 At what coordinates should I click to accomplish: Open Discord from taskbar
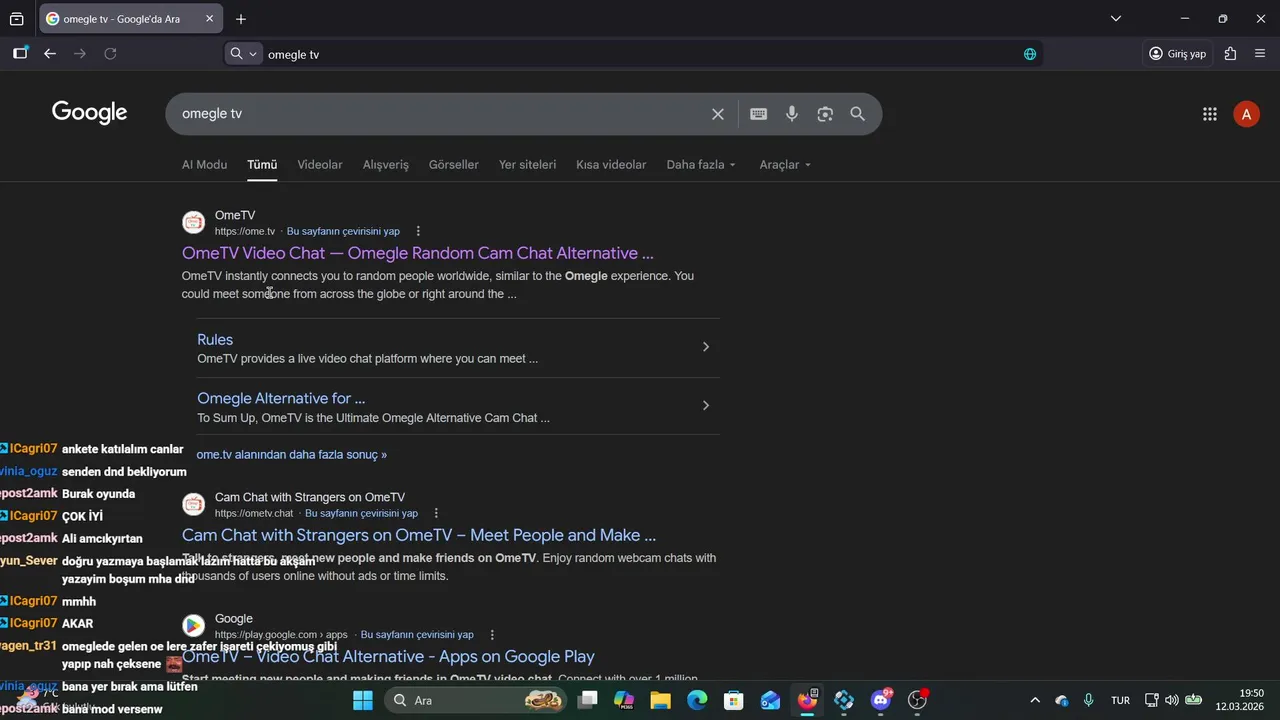click(881, 700)
